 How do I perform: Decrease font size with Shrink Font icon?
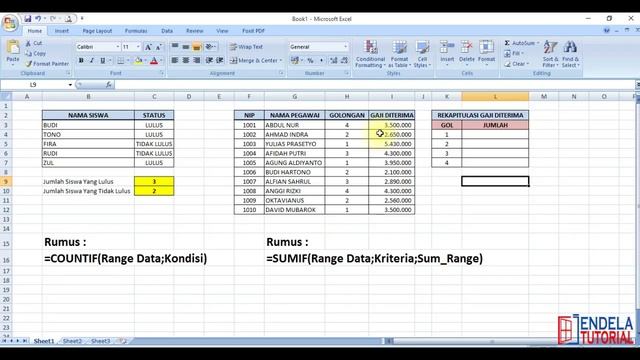pyautogui.click(x=159, y=47)
